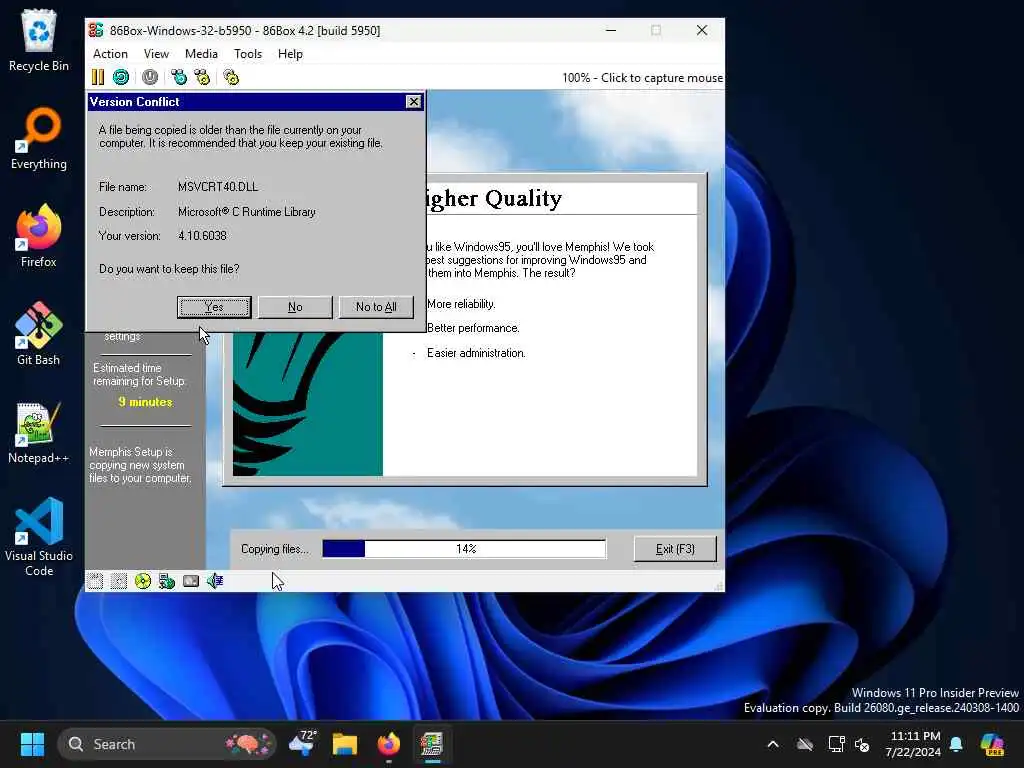Minimize the 86Box window
The width and height of the screenshot is (1024, 768).
[611, 31]
